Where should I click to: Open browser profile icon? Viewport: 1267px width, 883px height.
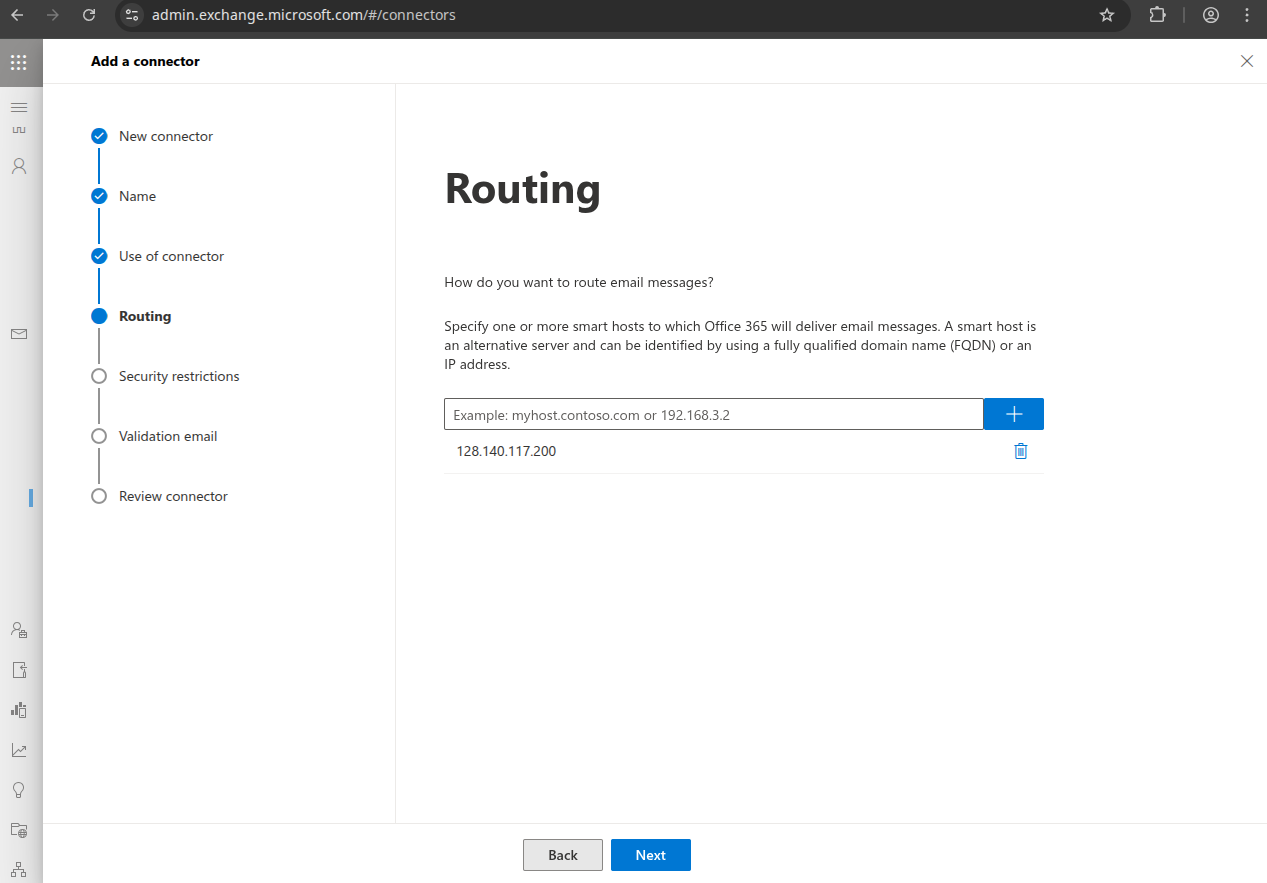point(1211,15)
